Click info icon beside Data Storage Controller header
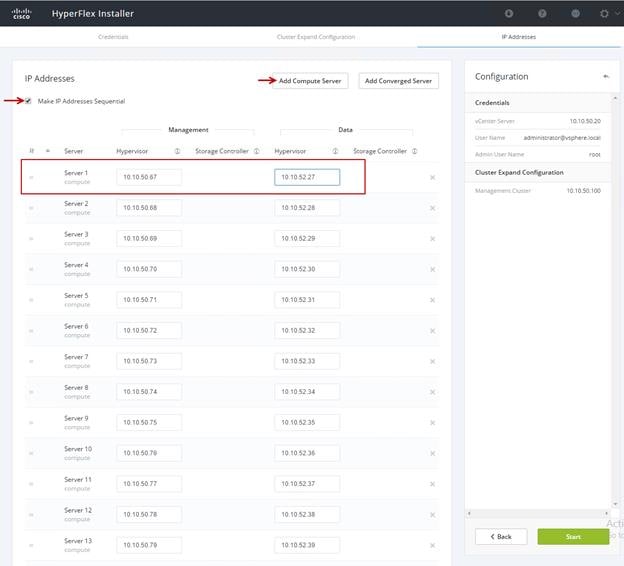624x566 pixels. (415, 151)
